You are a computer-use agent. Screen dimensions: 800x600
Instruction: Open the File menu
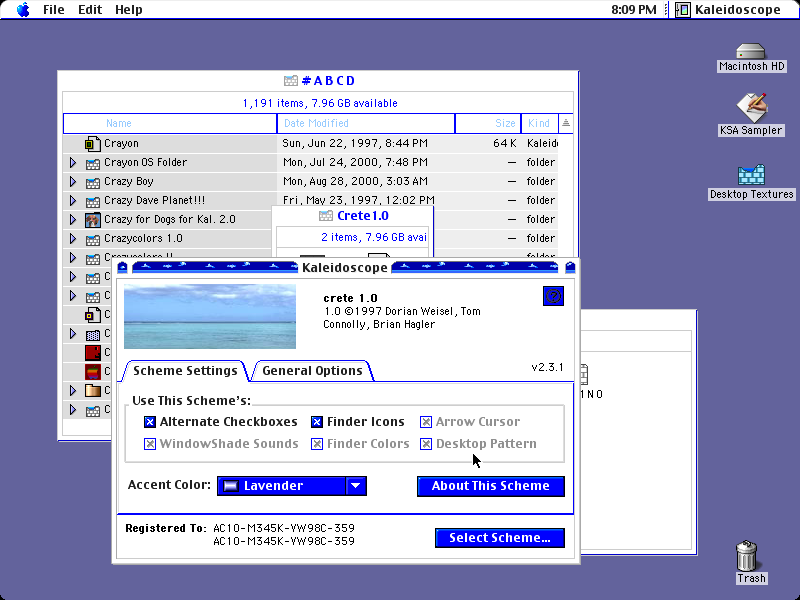tap(54, 10)
